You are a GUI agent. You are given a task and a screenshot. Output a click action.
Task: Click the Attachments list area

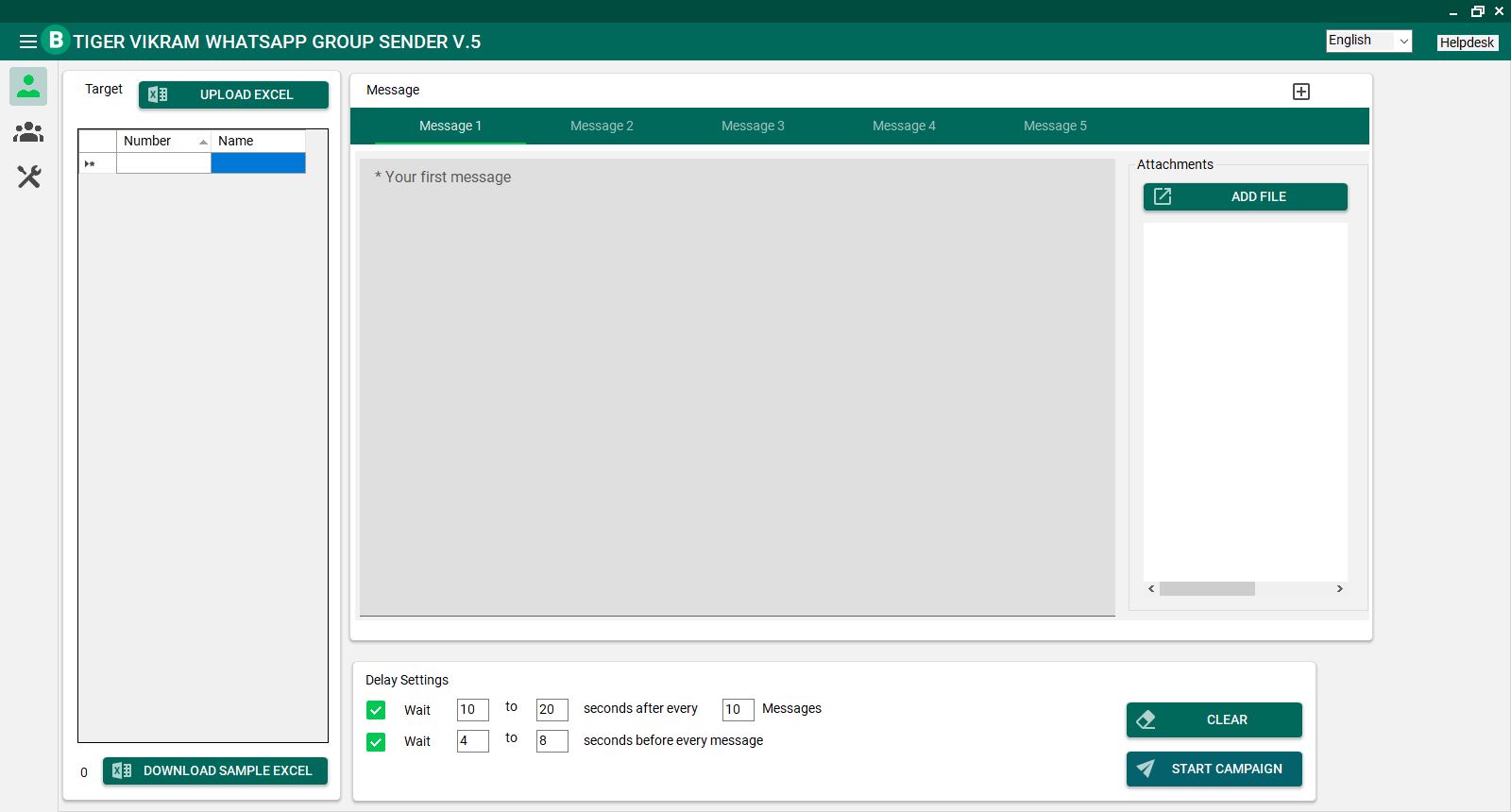pyautogui.click(x=1246, y=401)
